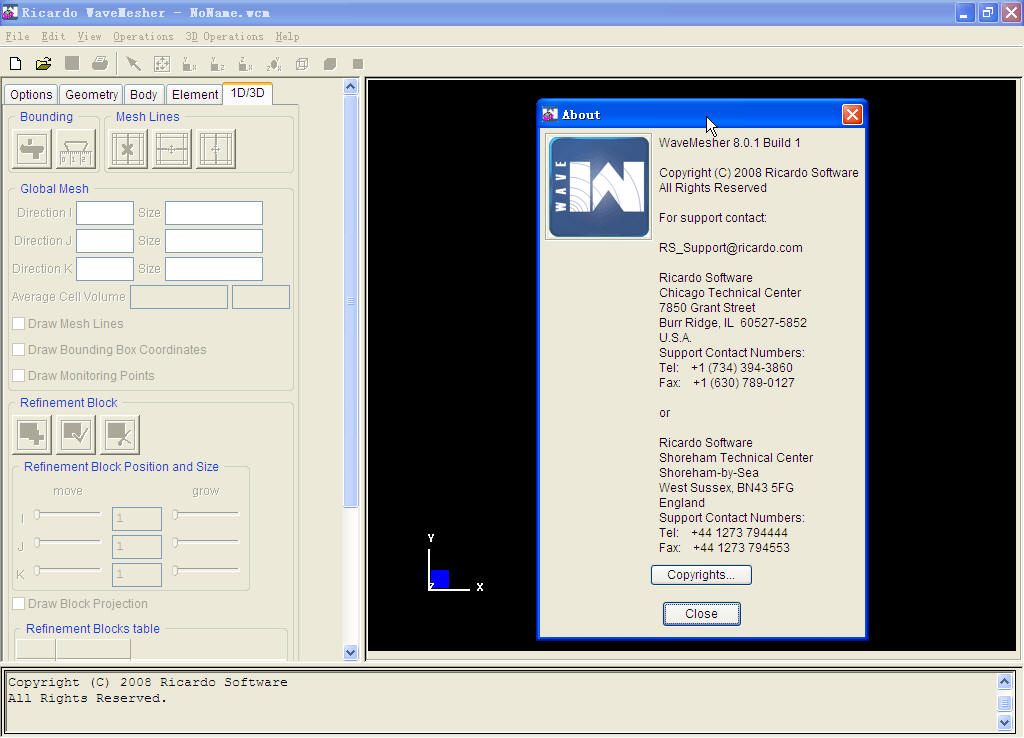Click the Copyrights... button
This screenshot has height=738, width=1024.
[x=701, y=575]
